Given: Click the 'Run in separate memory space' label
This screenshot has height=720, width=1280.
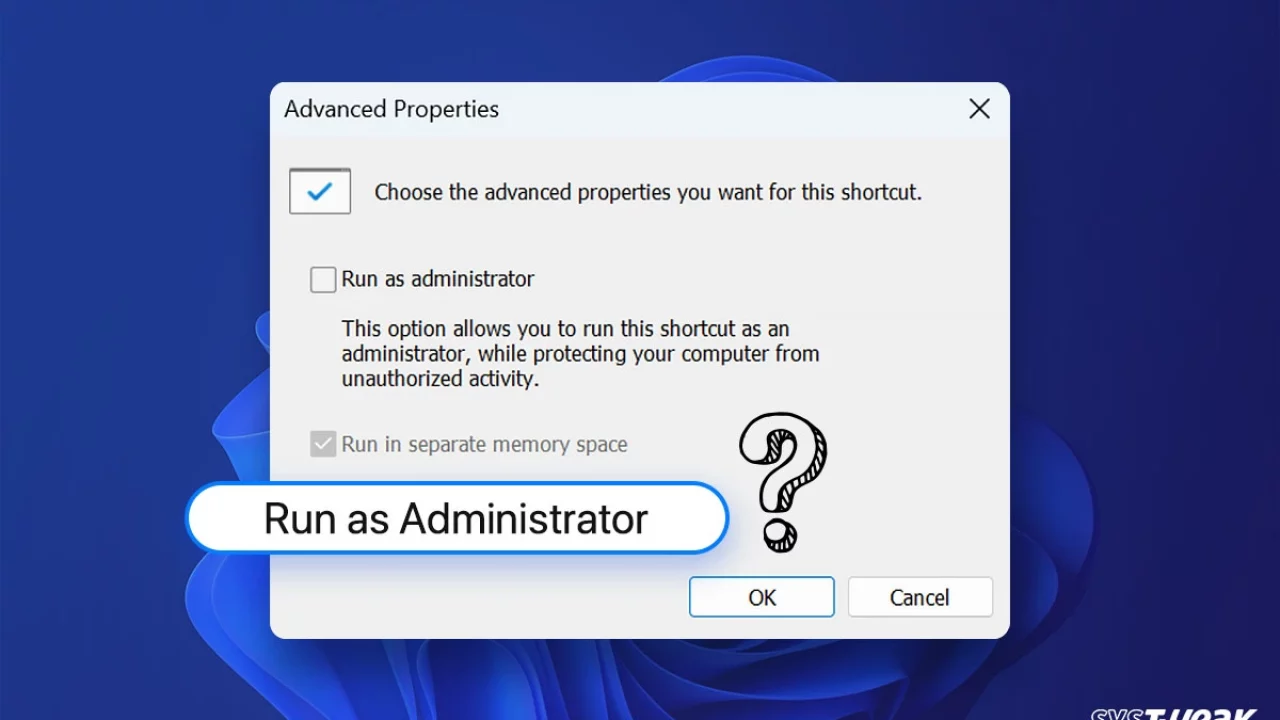Looking at the screenshot, I should (484, 444).
